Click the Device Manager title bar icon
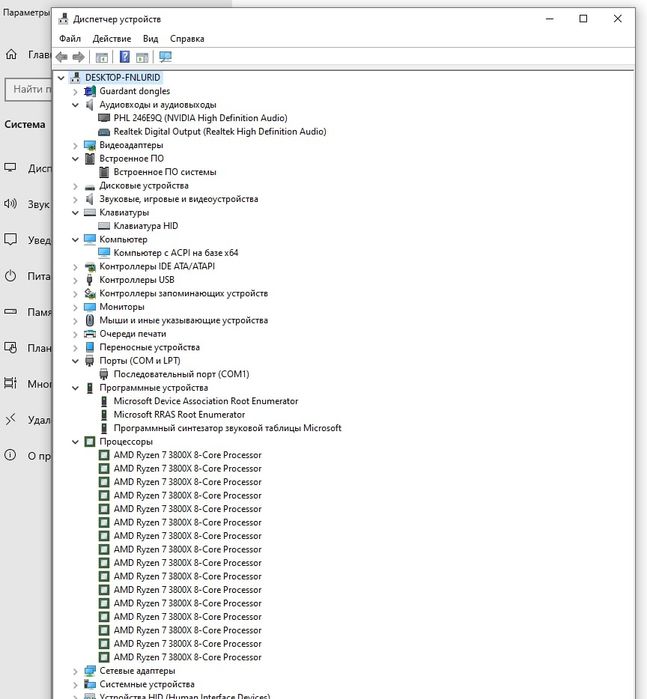Viewport: 647px width, 699px height. (64, 19)
